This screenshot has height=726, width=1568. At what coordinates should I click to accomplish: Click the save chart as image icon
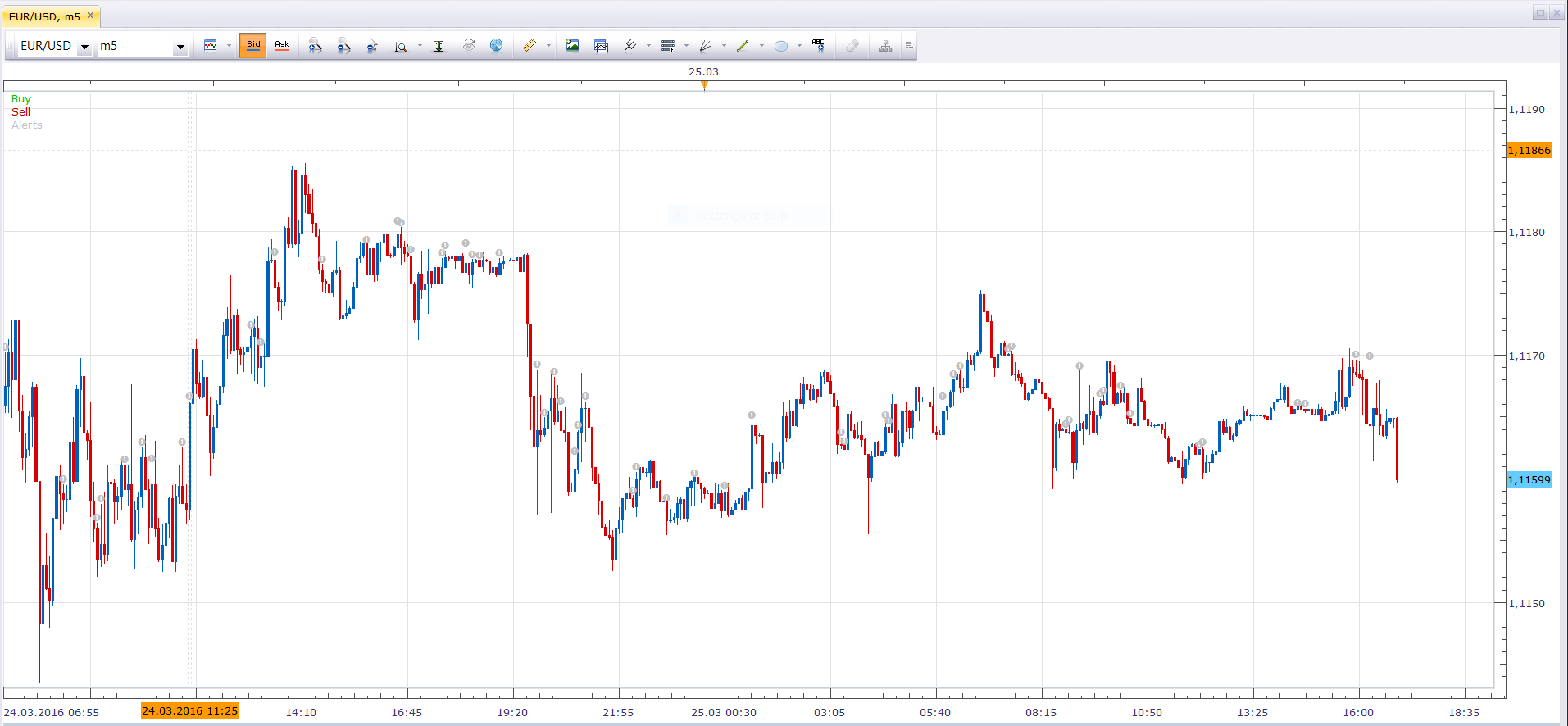(x=572, y=46)
